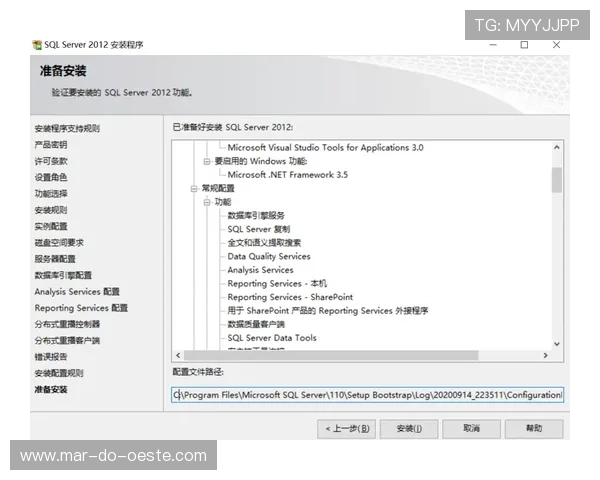Image resolution: width=600 pixels, height=480 pixels.
Task: Select the 分布式重播客户端 step
Action: click(x=67, y=341)
